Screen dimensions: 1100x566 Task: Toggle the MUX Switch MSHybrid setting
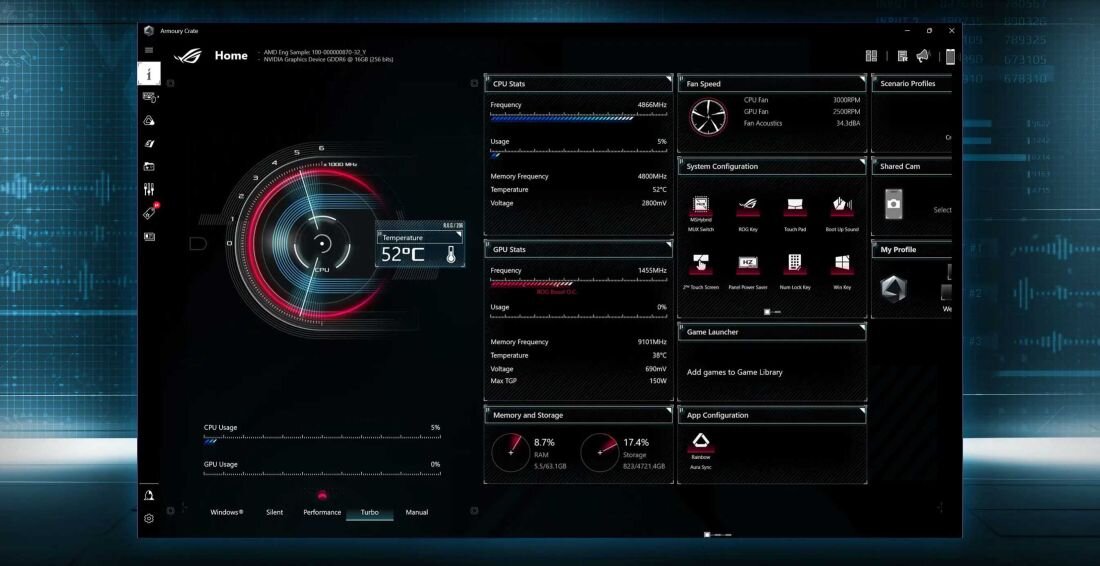(x=701, y=207)
